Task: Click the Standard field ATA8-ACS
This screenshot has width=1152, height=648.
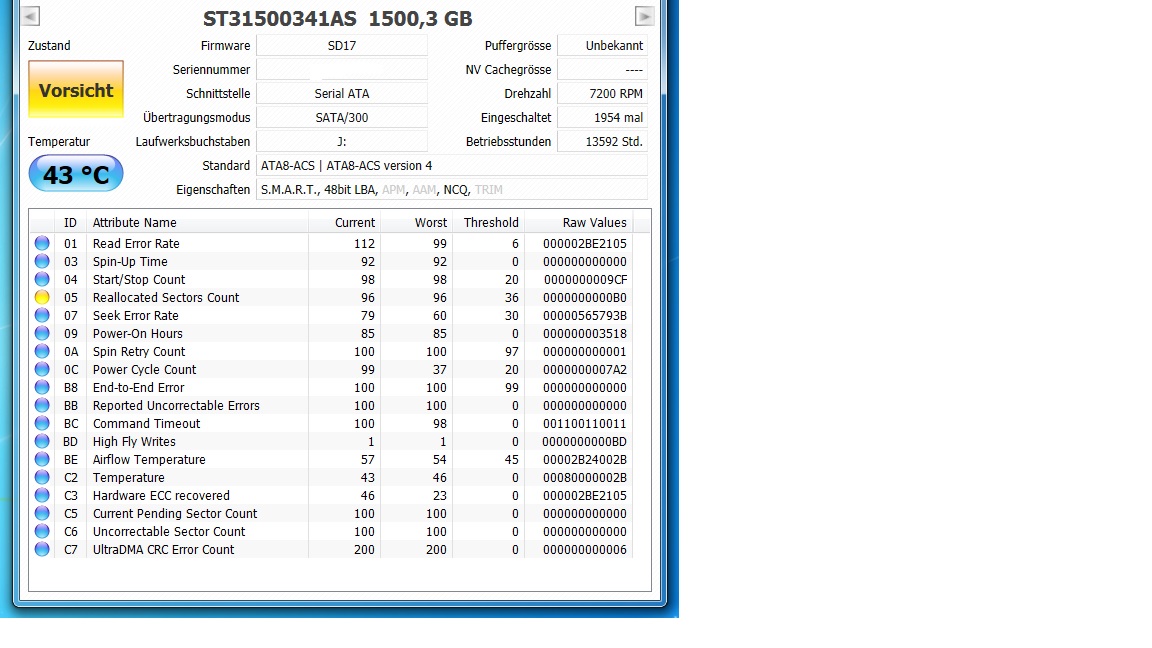Action: point(452,165)
